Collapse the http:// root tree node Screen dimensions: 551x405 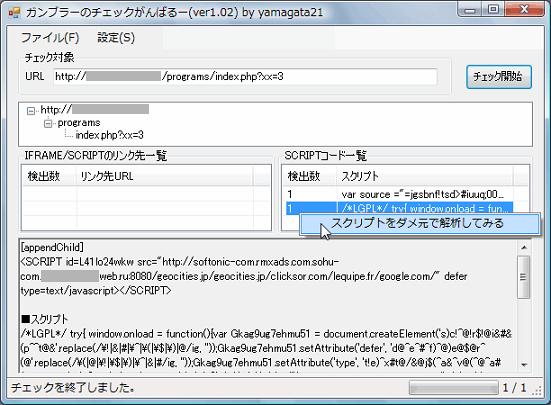31,111
